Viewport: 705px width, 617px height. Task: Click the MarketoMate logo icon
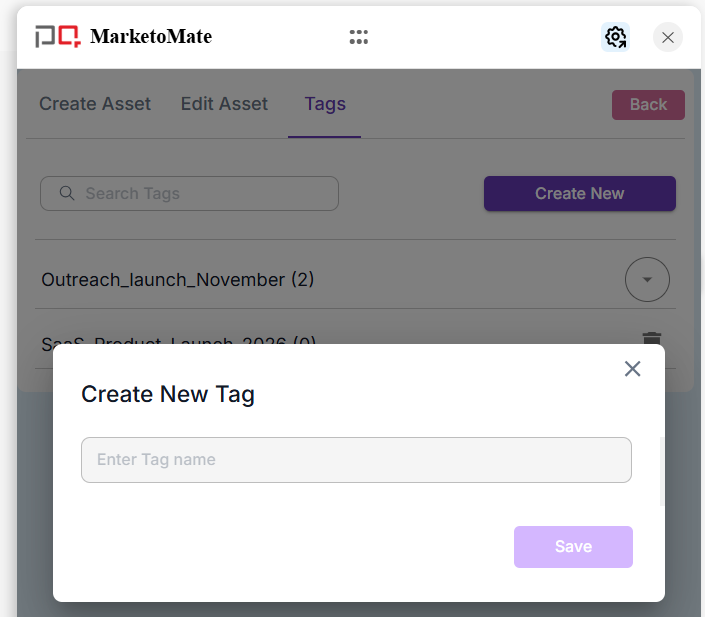[x=58, y=37]
